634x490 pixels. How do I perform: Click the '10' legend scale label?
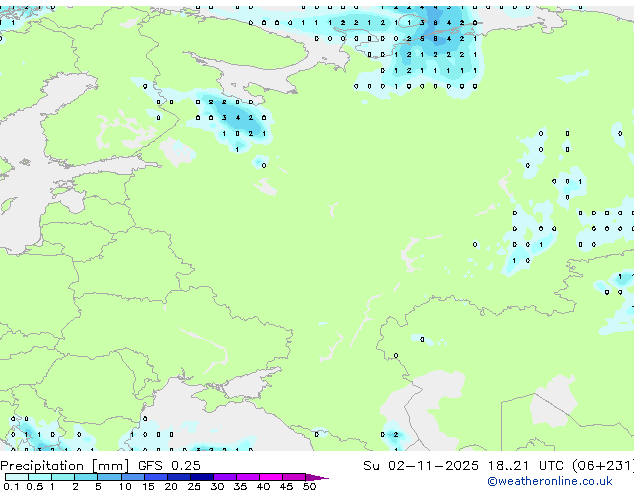tap(125, 486)
